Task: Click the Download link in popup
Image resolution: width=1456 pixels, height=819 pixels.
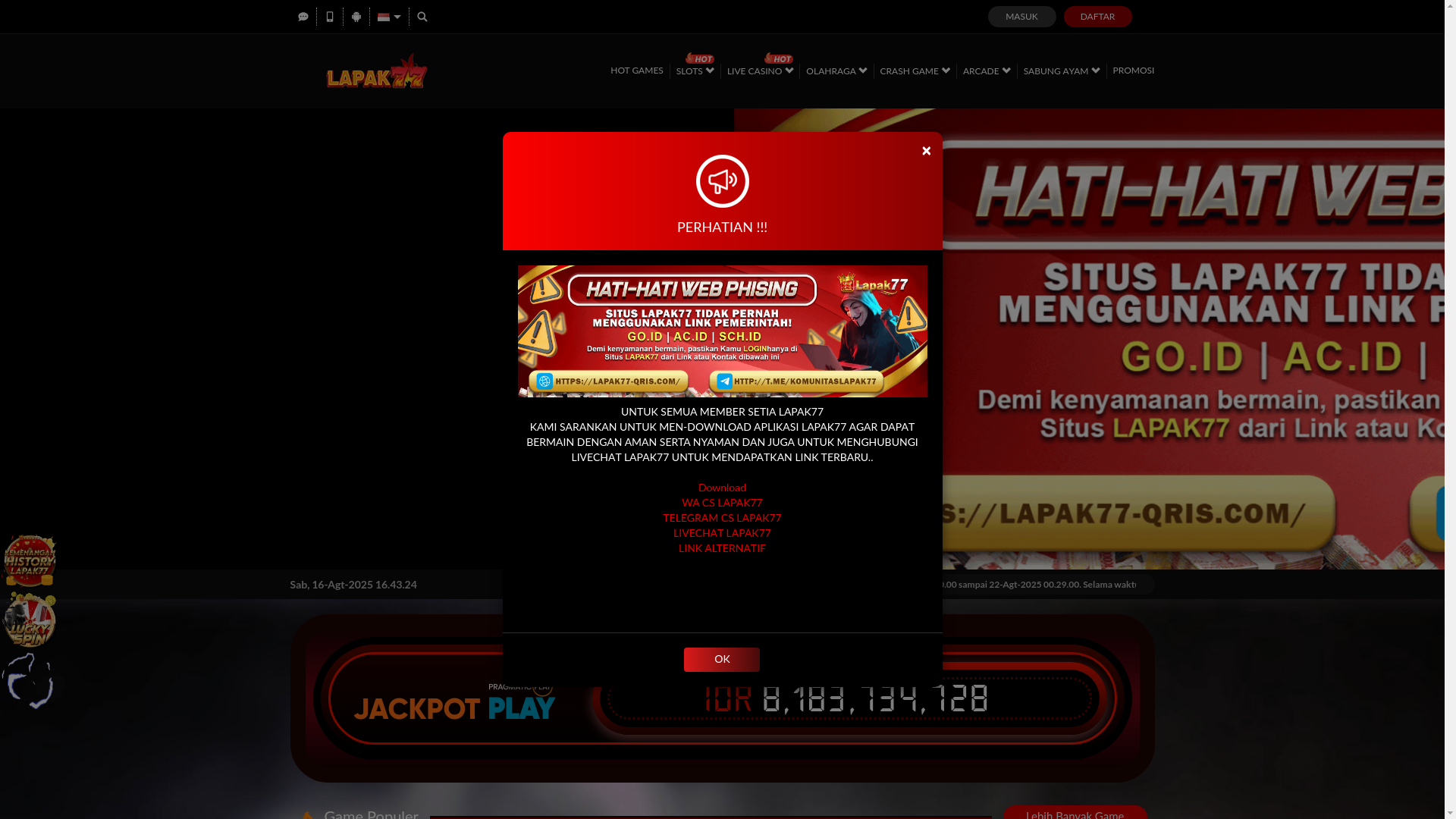Action: [722, 488]
